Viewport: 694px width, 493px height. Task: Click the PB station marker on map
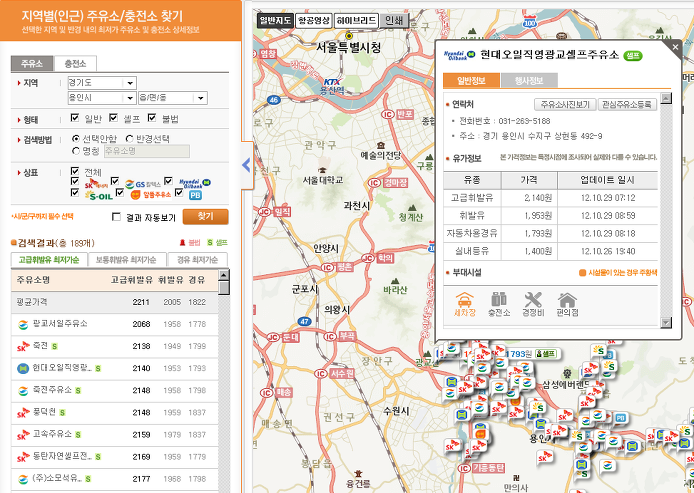point(621,418)
